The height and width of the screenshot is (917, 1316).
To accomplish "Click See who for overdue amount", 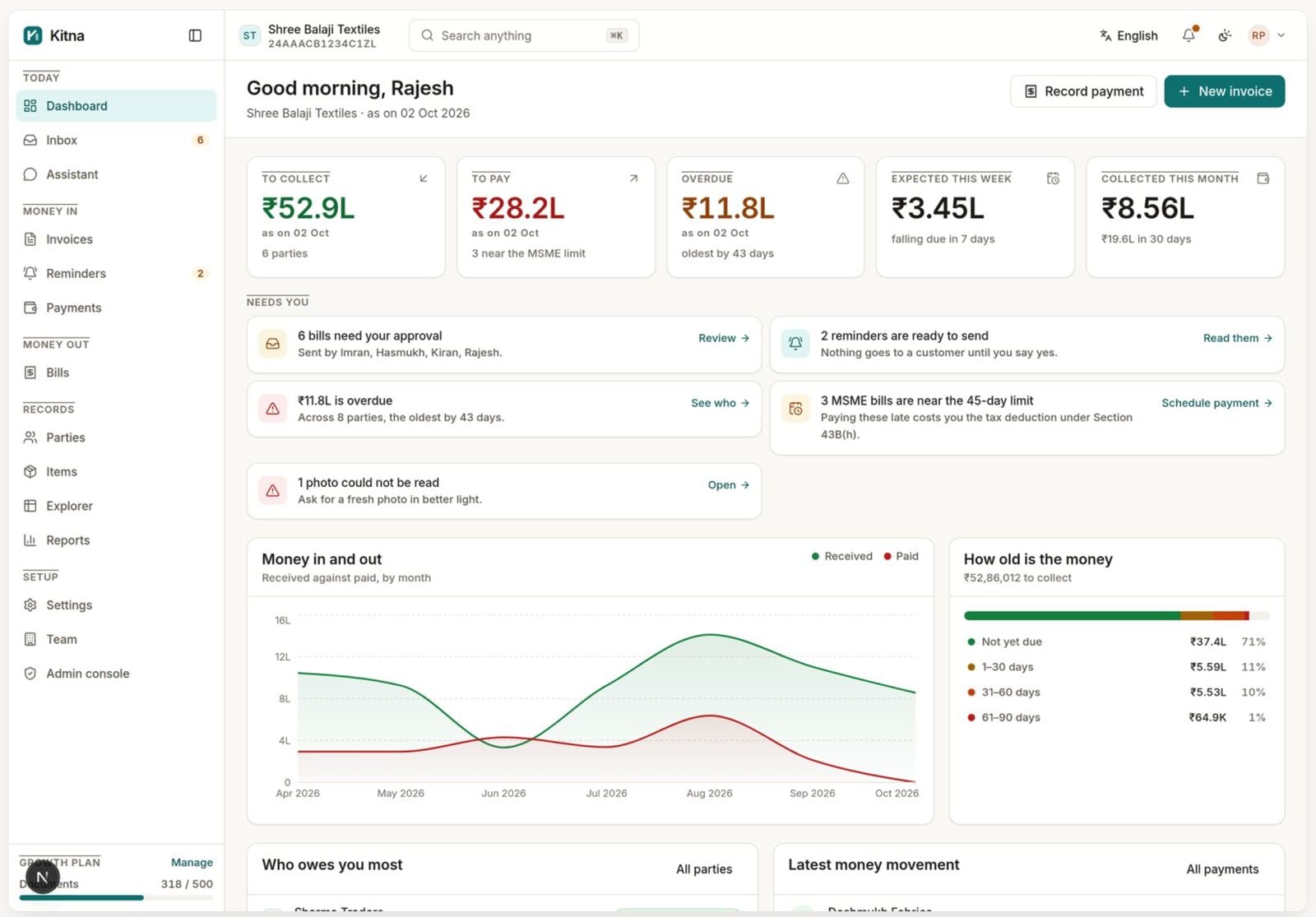I will 721,403.
